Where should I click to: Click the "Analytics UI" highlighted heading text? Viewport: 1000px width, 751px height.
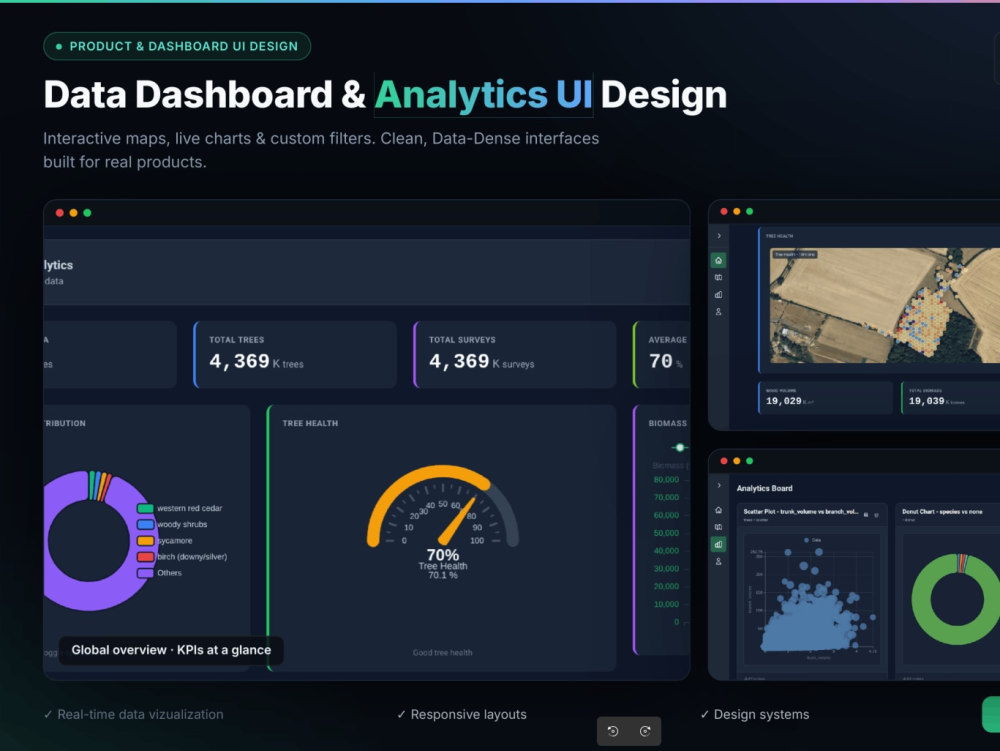483,95
